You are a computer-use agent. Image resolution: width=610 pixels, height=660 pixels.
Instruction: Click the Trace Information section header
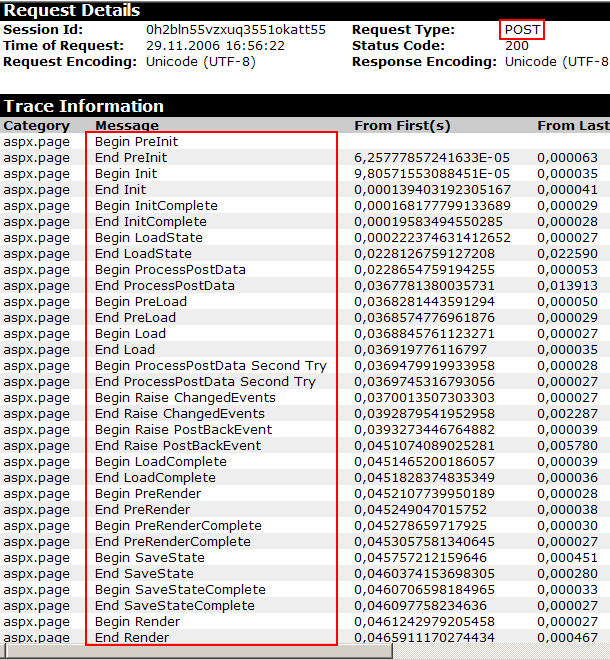coord(84,106)
